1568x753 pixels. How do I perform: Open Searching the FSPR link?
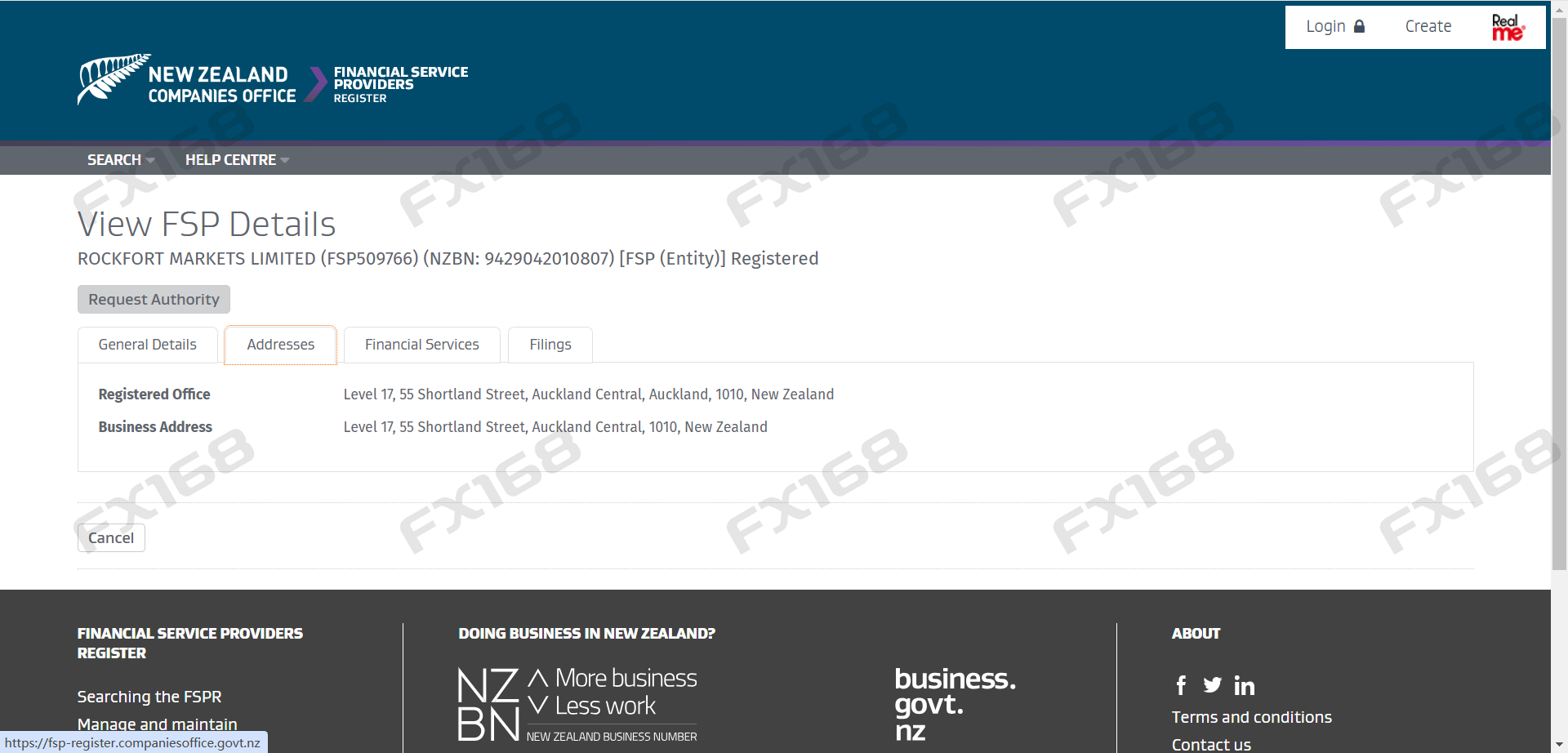[x=149, y=697]
